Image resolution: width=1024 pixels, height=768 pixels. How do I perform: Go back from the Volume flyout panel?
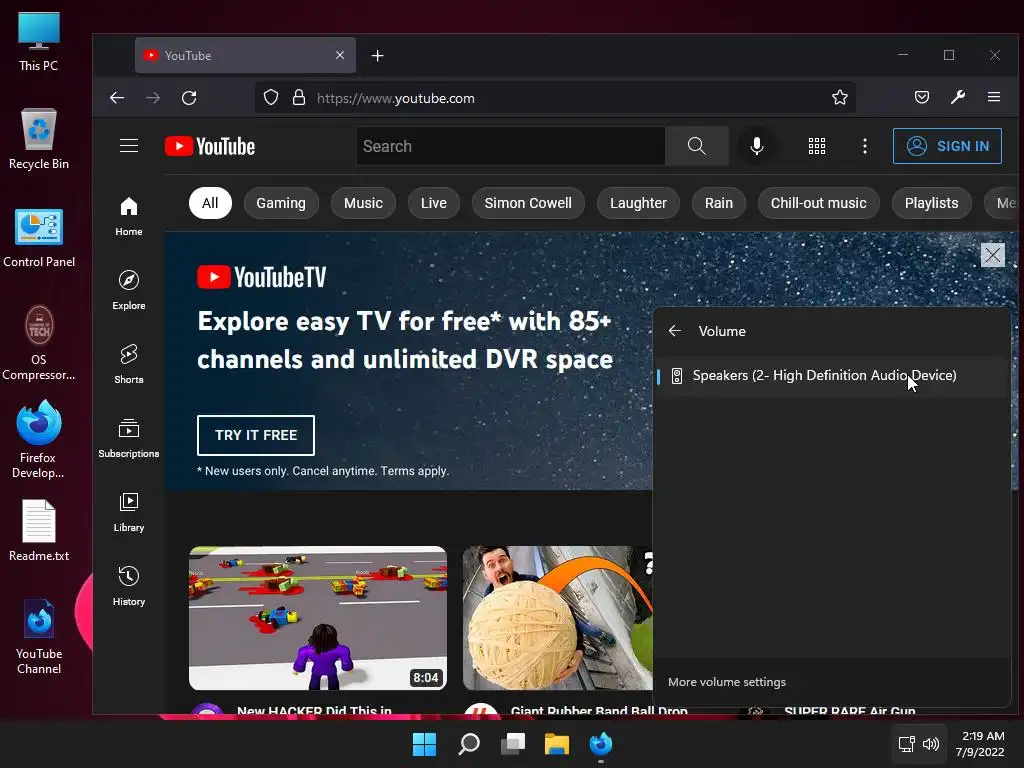(x=675, y=331)
